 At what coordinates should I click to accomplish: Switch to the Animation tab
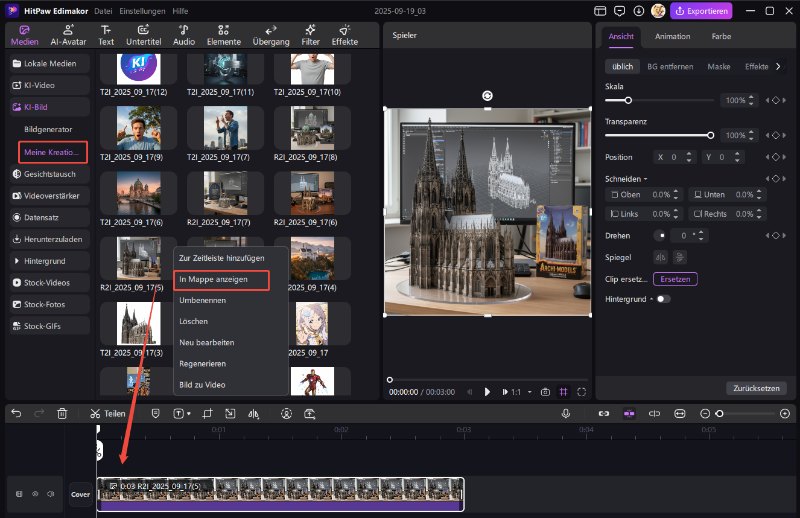tap(672, 36)
